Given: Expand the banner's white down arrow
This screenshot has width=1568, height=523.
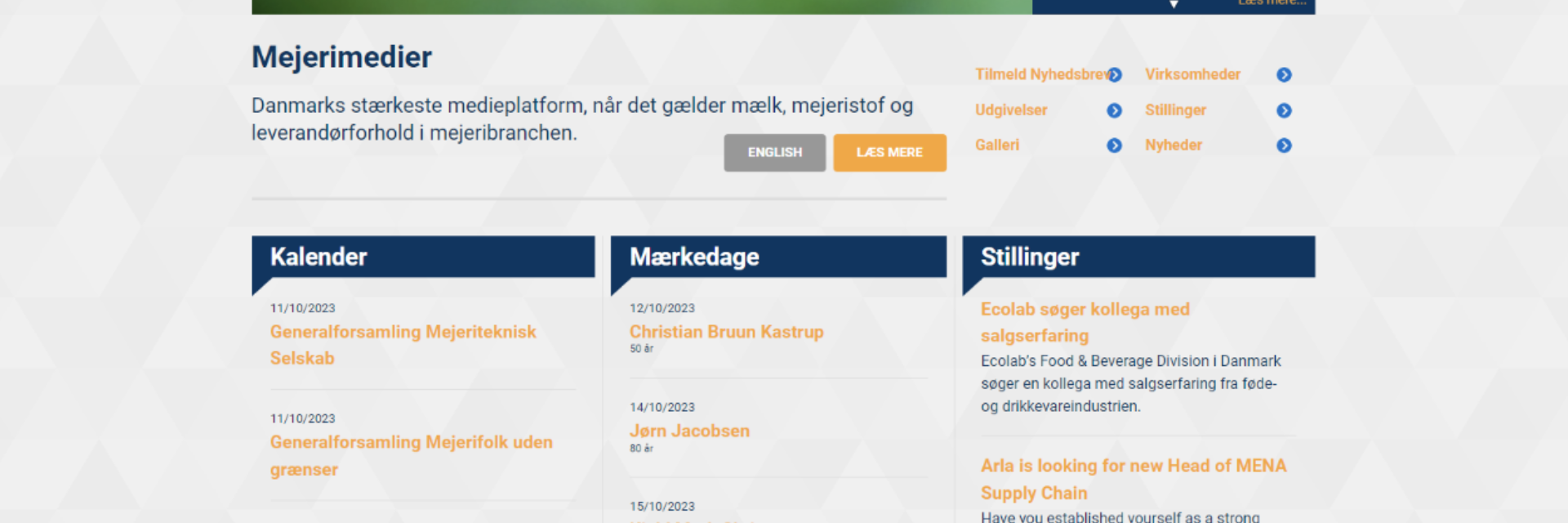Looking at the screenshot, I should (1174, 5).
